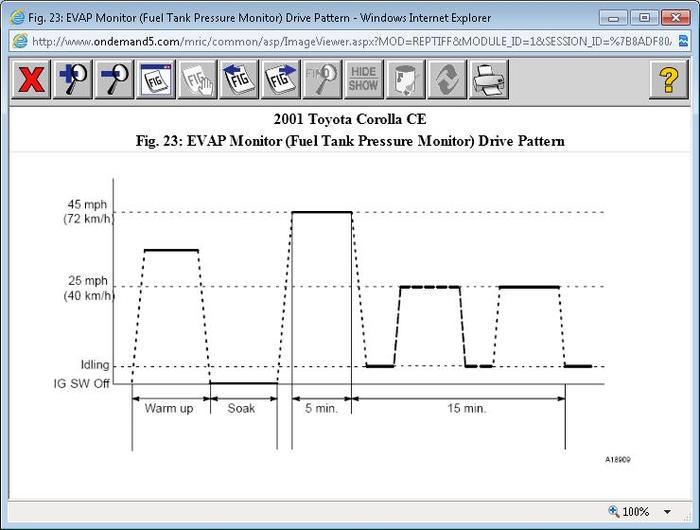Click the 'IG SW Off' axis label
The height and width of the screenshot is (530, 700).
(81, 384)
